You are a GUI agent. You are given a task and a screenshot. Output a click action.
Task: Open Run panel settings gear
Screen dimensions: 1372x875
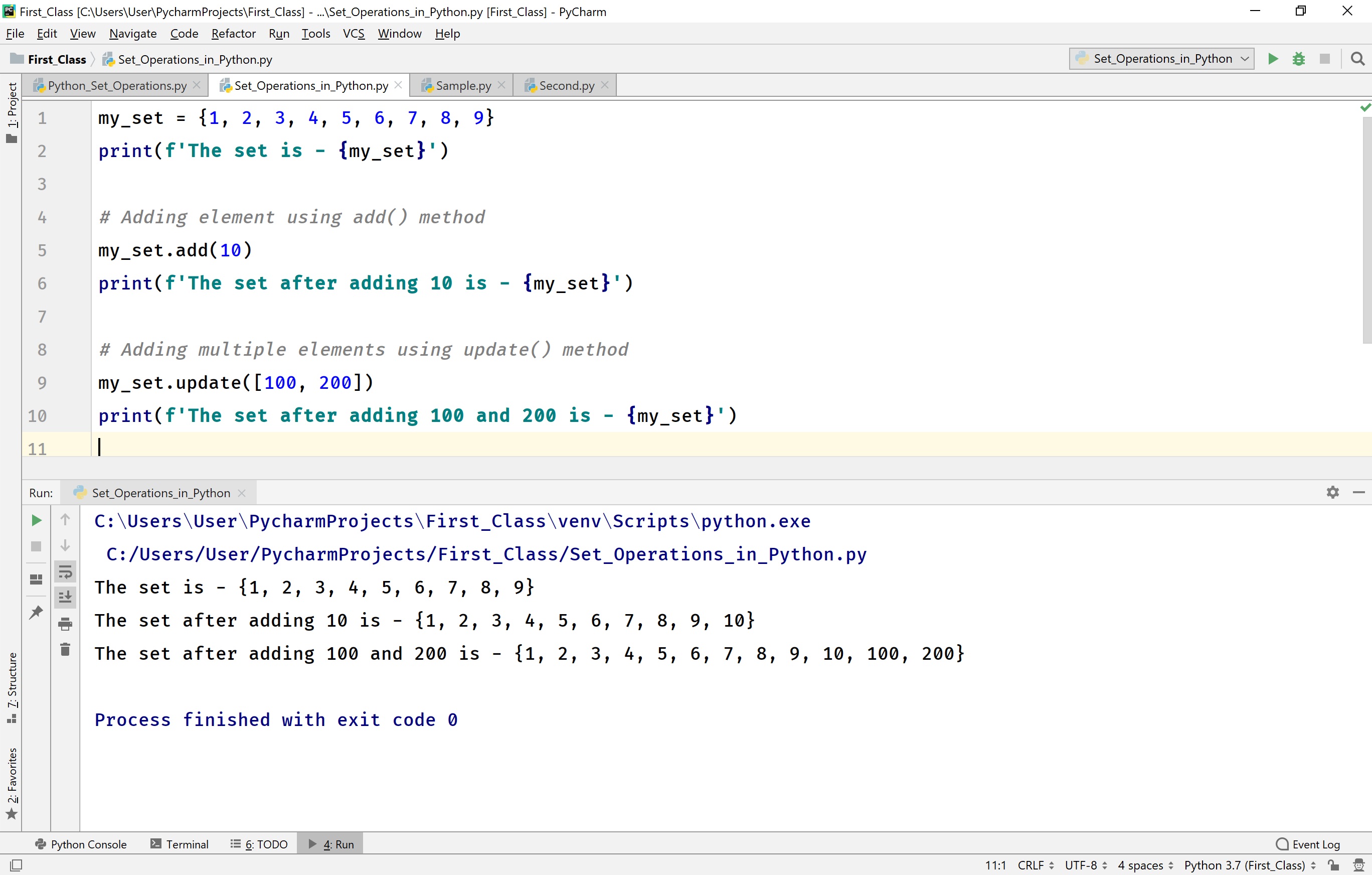pos(1332,492)
